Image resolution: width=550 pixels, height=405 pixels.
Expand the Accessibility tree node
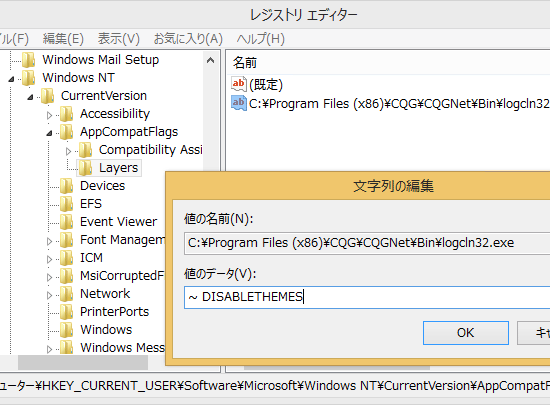49,115
